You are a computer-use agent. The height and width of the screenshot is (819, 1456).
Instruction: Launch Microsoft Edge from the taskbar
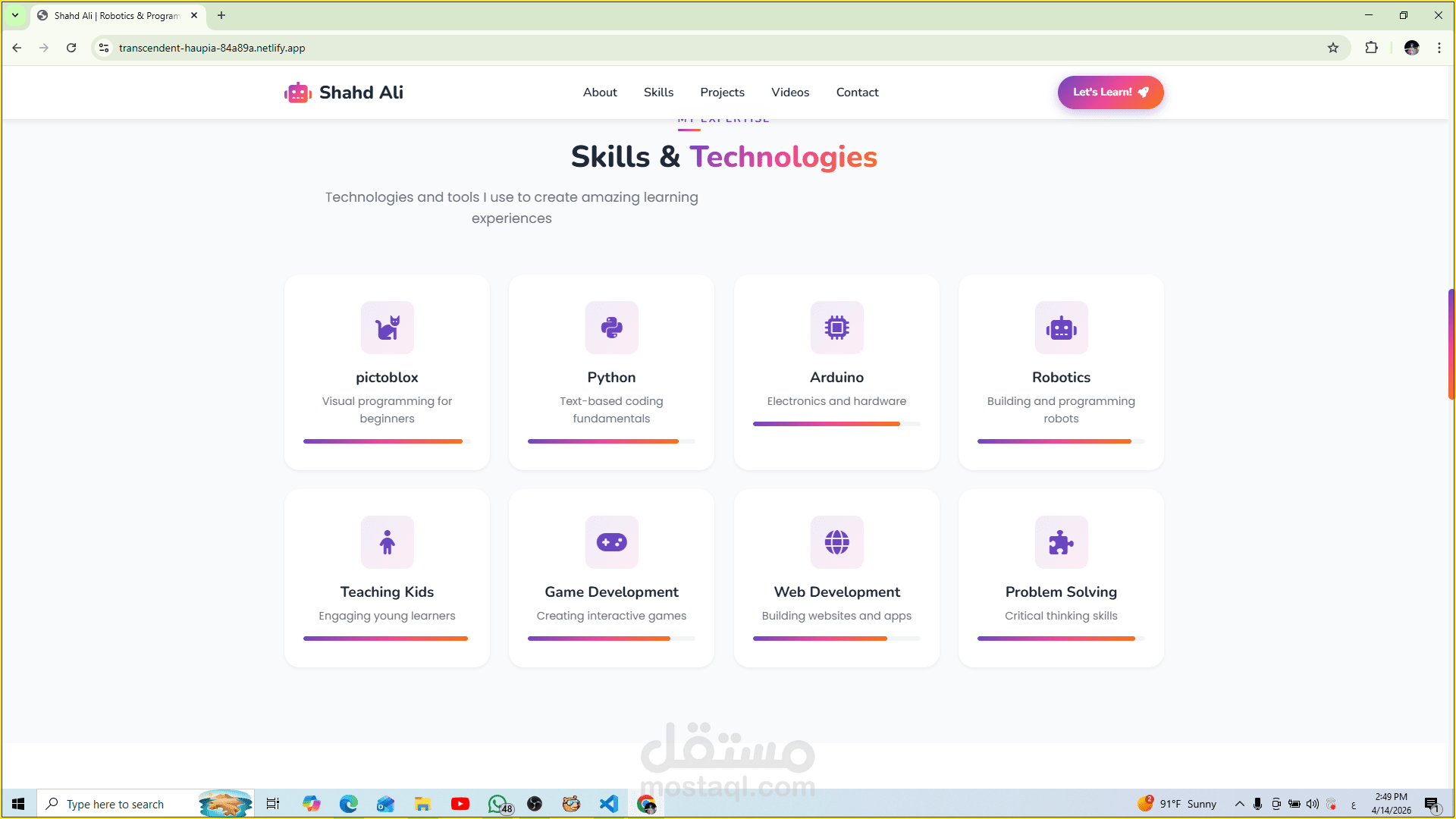[x=348, y=804]
